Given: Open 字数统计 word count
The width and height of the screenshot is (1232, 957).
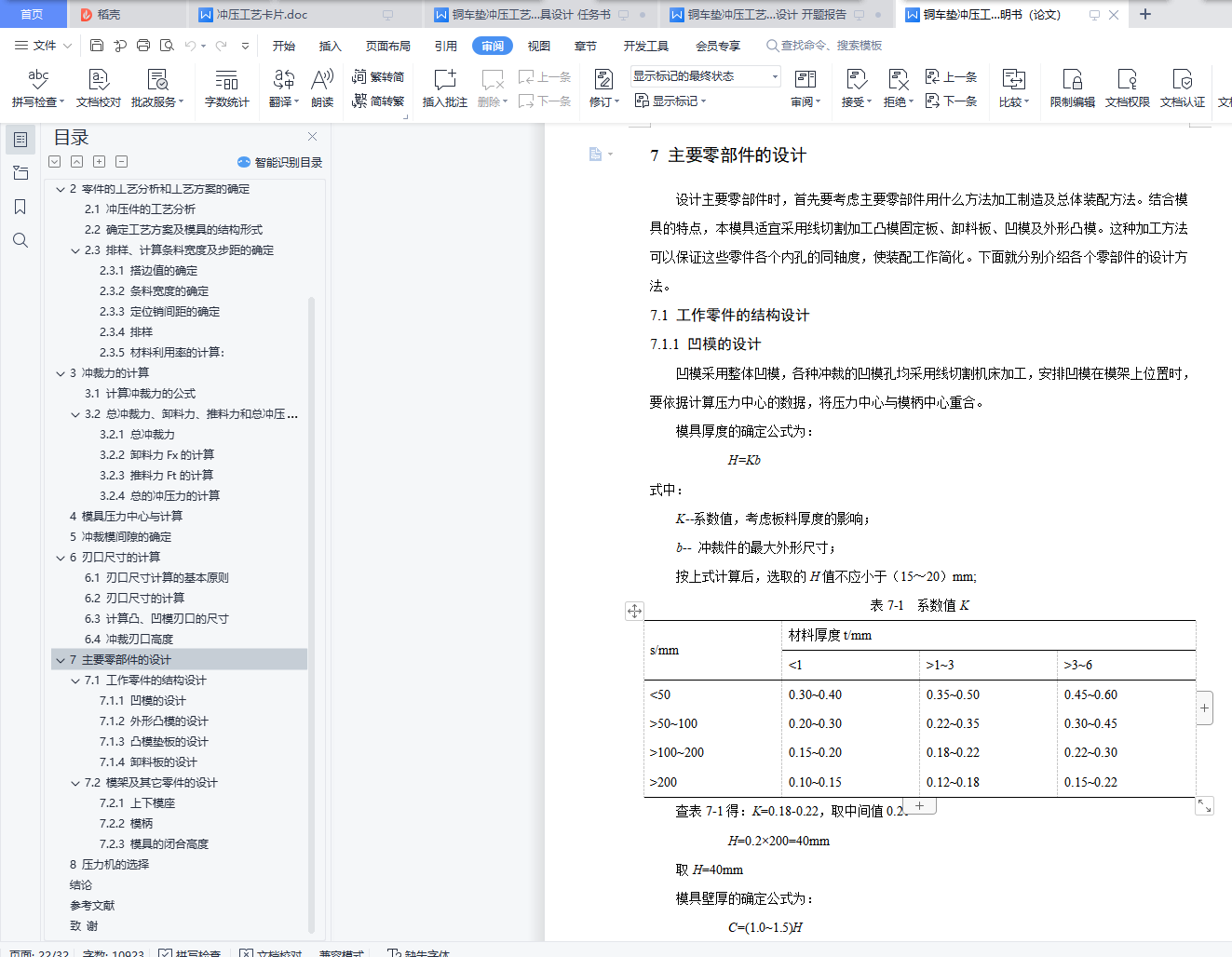Looking at the screenshot, I should 227,88.
